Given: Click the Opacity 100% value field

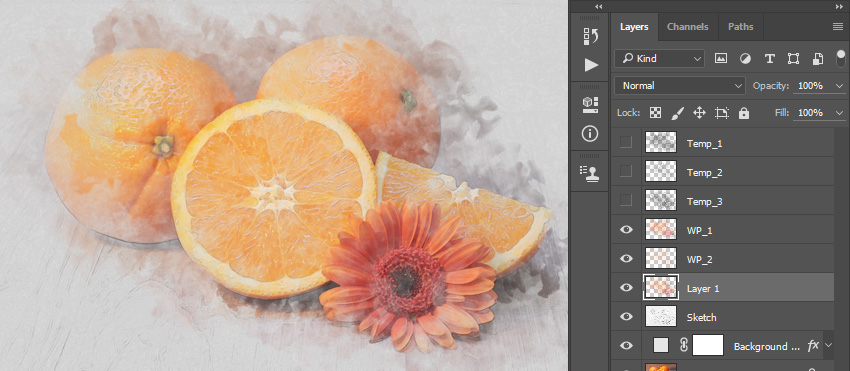Looking at the screenshot, I should pyautogui.click(x=811, y=86).
